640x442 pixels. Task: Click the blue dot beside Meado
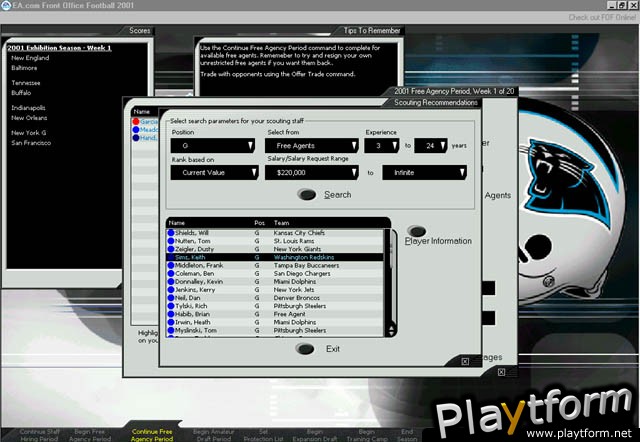(136, 130)
